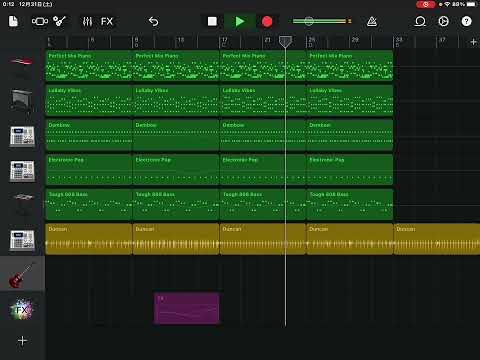Select the Electronic Pop drum machine icon
This screenshot has width=480, height=360.
tap(22, 171)
